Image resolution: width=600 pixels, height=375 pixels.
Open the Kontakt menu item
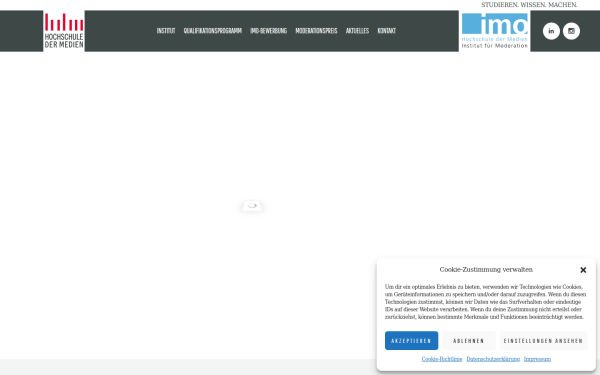click(386, 31)
